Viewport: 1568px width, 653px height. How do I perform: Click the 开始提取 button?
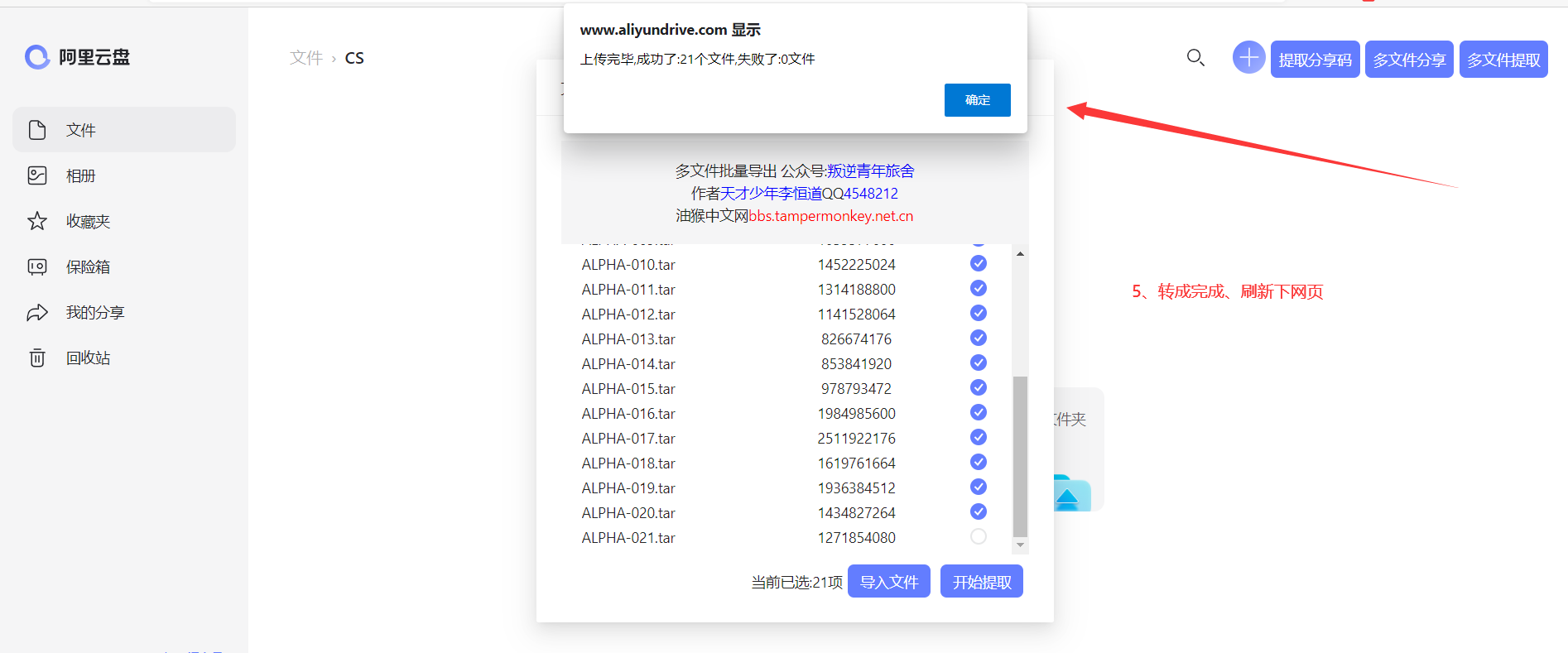[x=981, y=582]
